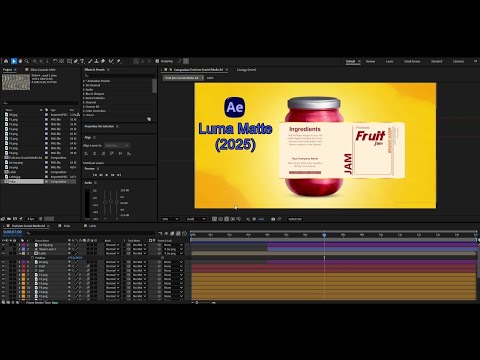The width and height of the screenshot is (480, 360).
Task: Open the viewer resolution dropdown
Action: click(x=196, y=219)
